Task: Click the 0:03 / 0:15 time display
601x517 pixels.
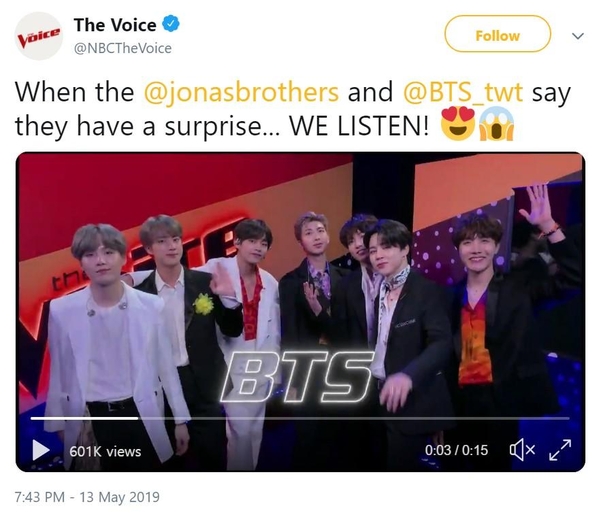Action: (x=456, y=450)
